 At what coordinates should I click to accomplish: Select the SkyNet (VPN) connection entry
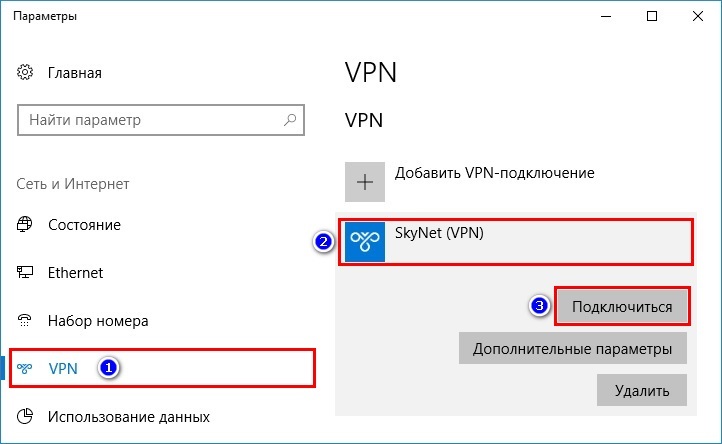[516, 242]
